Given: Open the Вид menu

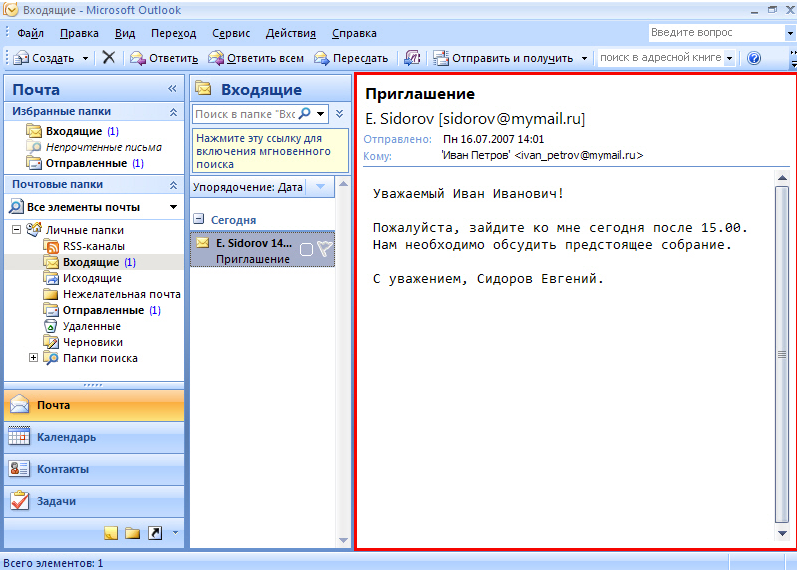Looking at the screenshot, I should (x=125, y=34).
